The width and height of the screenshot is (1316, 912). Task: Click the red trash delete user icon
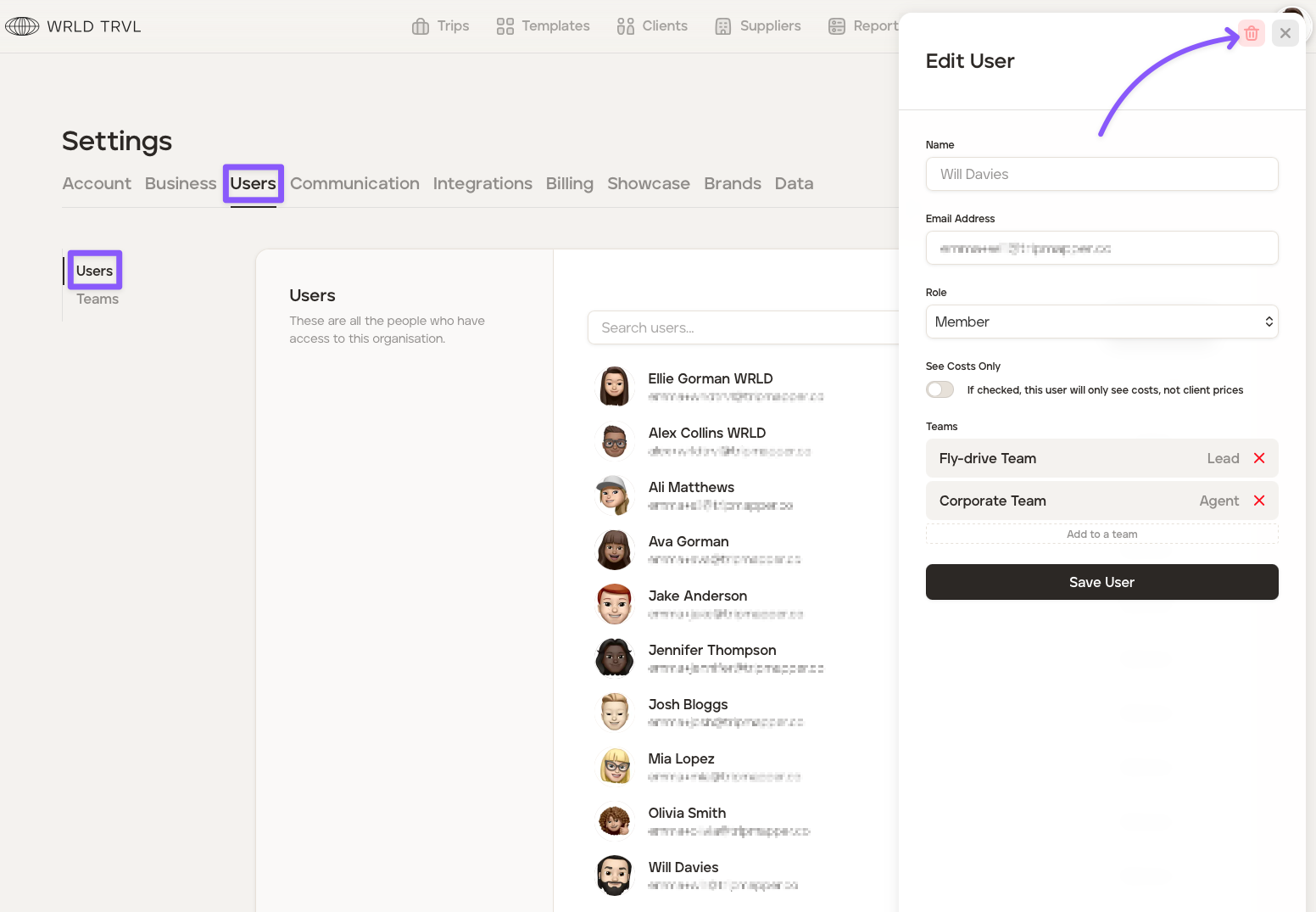[1251, 34]
